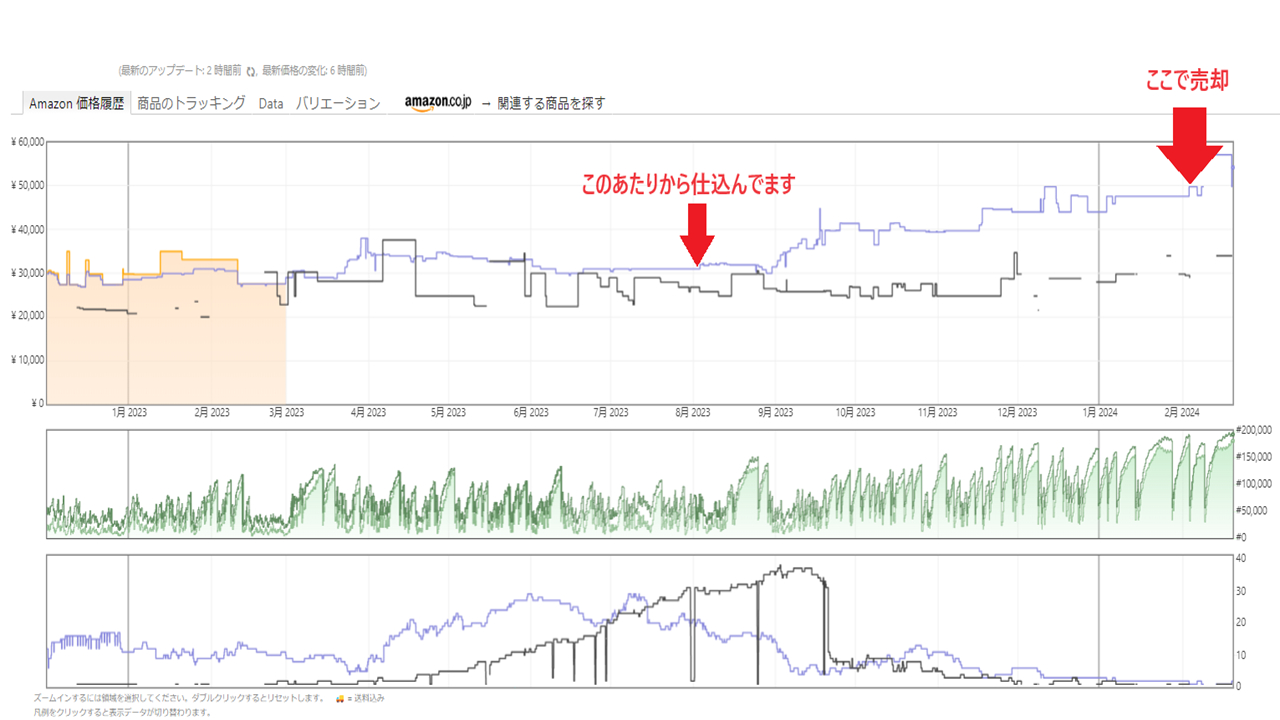Click the shipping truck icon in footer
This screenshot has height=720, width=1280.
point(340,697)
